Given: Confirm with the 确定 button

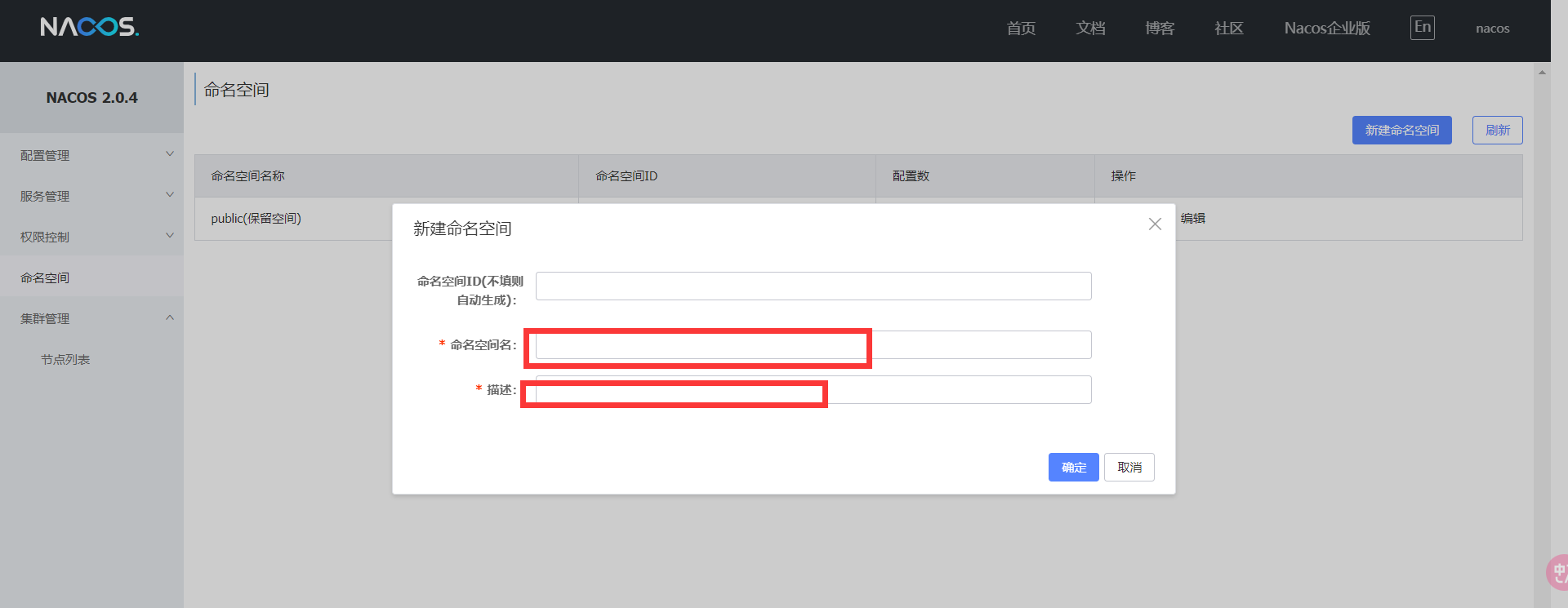Looking at the screenshot, I should (x=1074, y=468).
